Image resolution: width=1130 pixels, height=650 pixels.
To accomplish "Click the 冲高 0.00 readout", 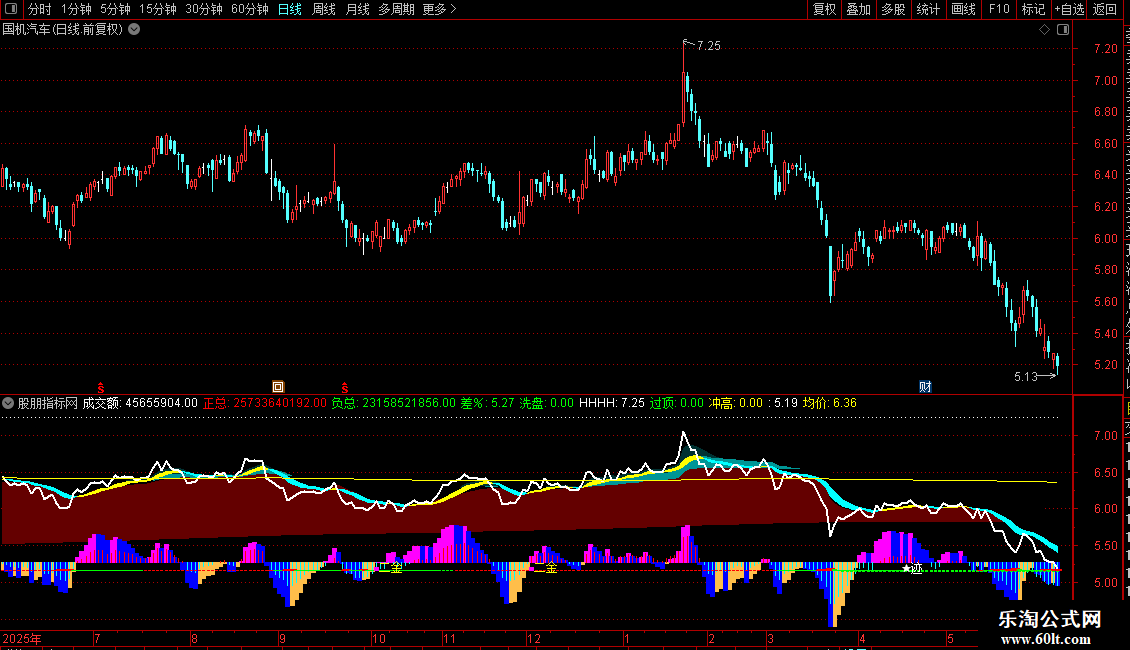I will (x=736, y=404).
